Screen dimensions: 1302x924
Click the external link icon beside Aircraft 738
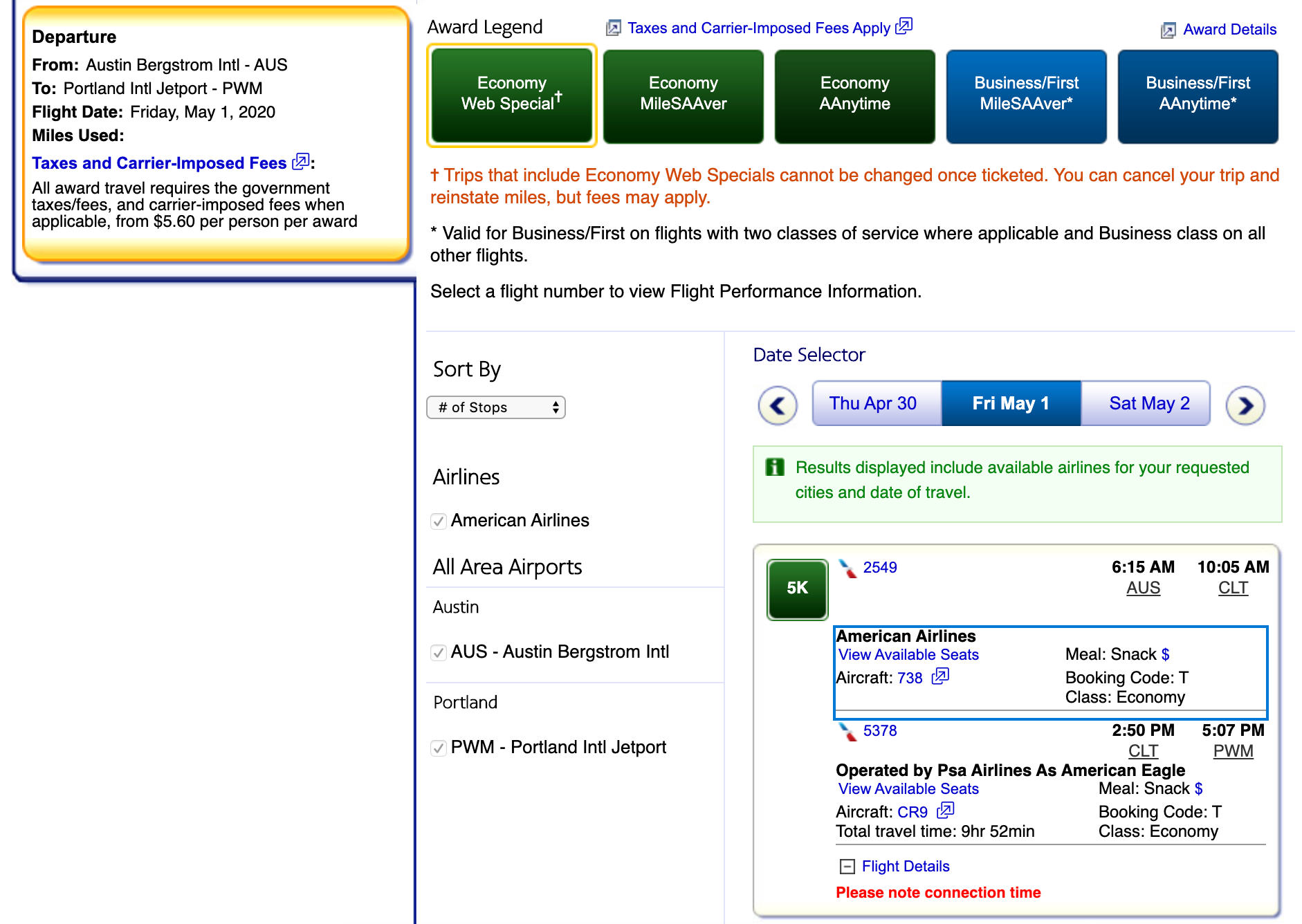click(940, 676)
